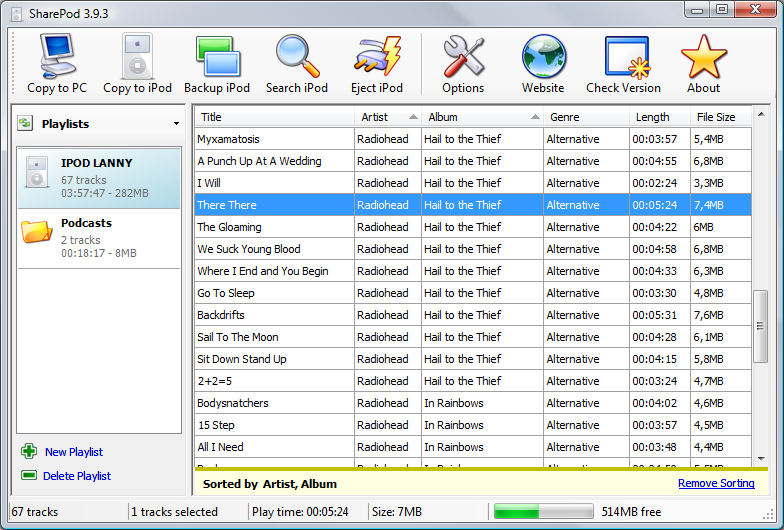The height and width of the screenshot is (530, 784).
Task: Select the track 2+2=5
Action: pyautogui.click(x=473, y=381)
